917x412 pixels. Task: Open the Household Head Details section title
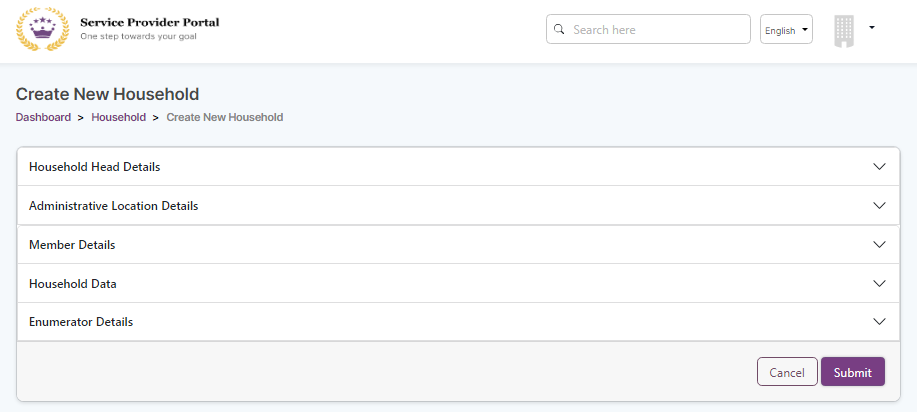point(95,167)
